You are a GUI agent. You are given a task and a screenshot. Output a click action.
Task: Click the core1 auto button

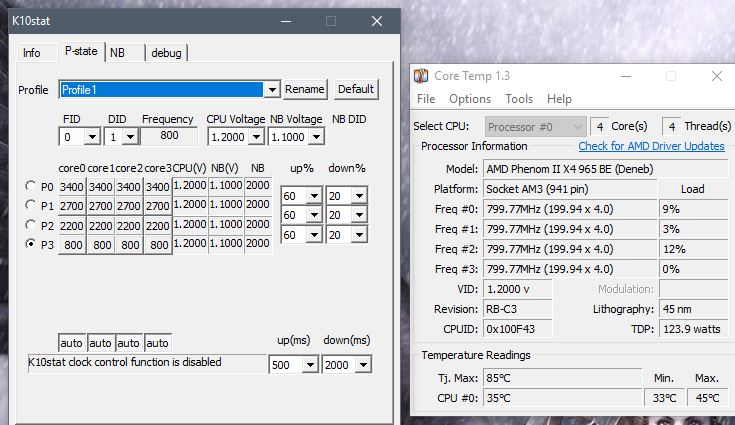coord(100,343)
